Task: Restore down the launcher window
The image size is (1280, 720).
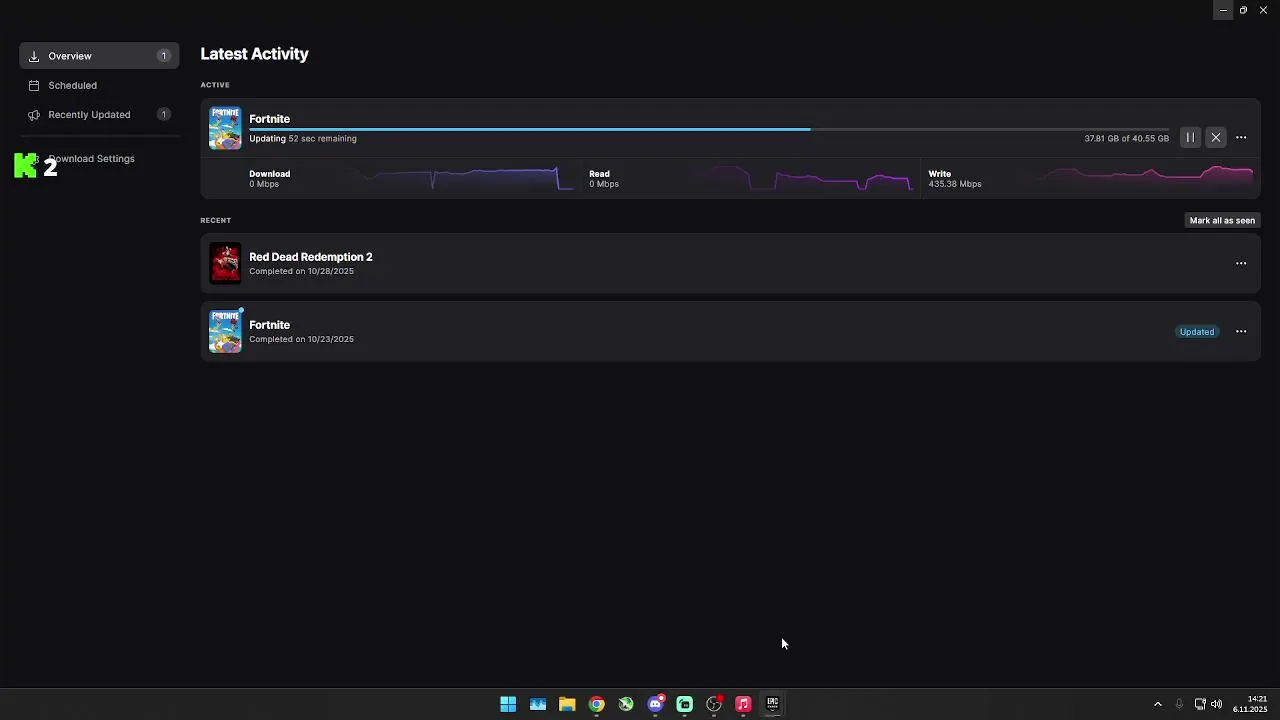Action: (x=1243, y=10)
